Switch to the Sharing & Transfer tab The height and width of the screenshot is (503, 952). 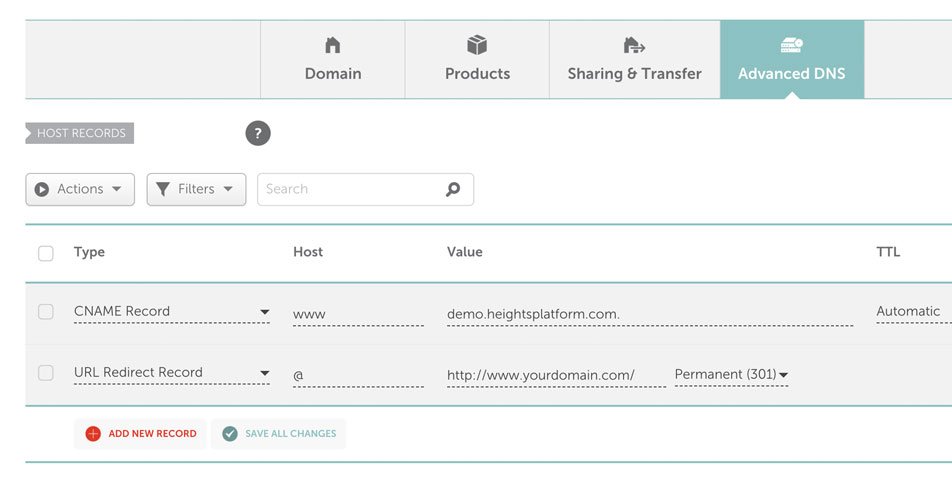634,60
